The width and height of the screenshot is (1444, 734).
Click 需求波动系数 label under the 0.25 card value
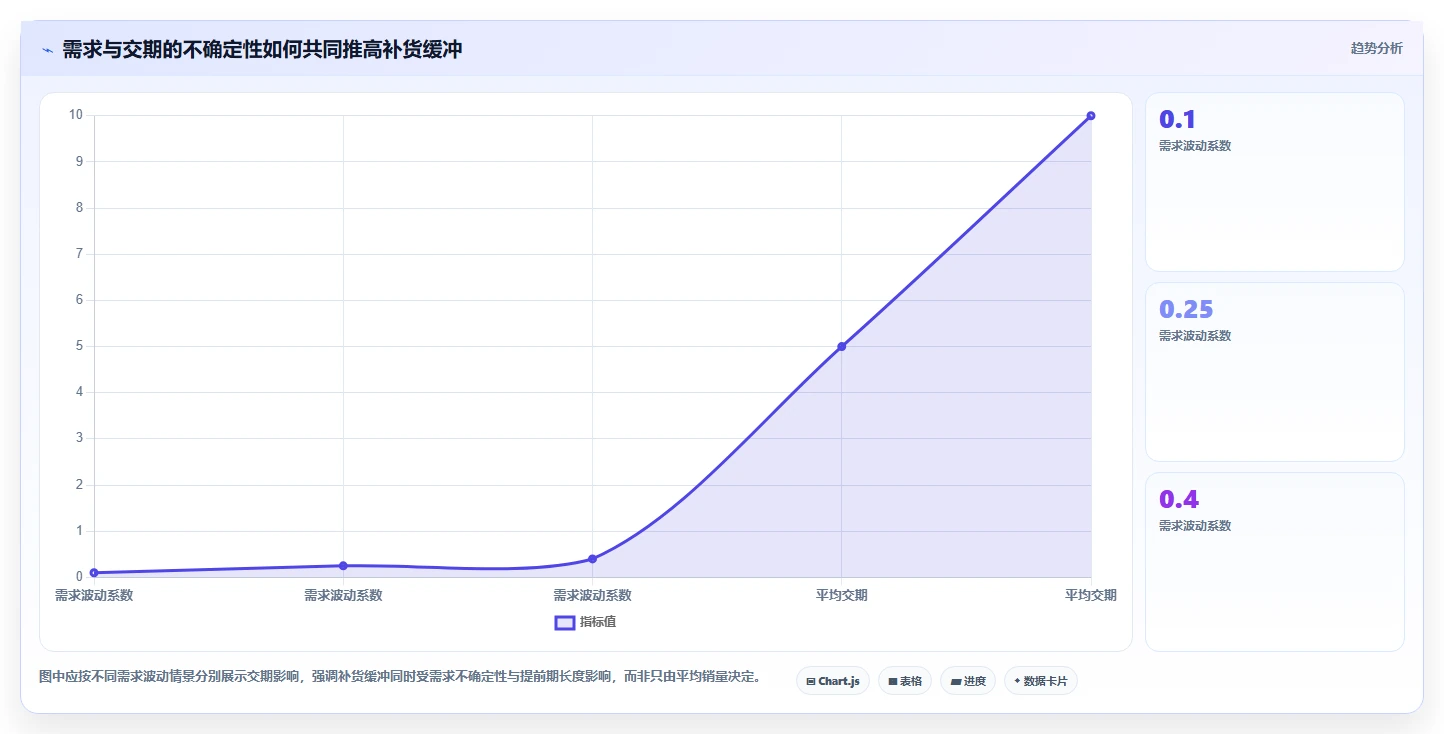pyautogui.click(x=1195, y=336)
